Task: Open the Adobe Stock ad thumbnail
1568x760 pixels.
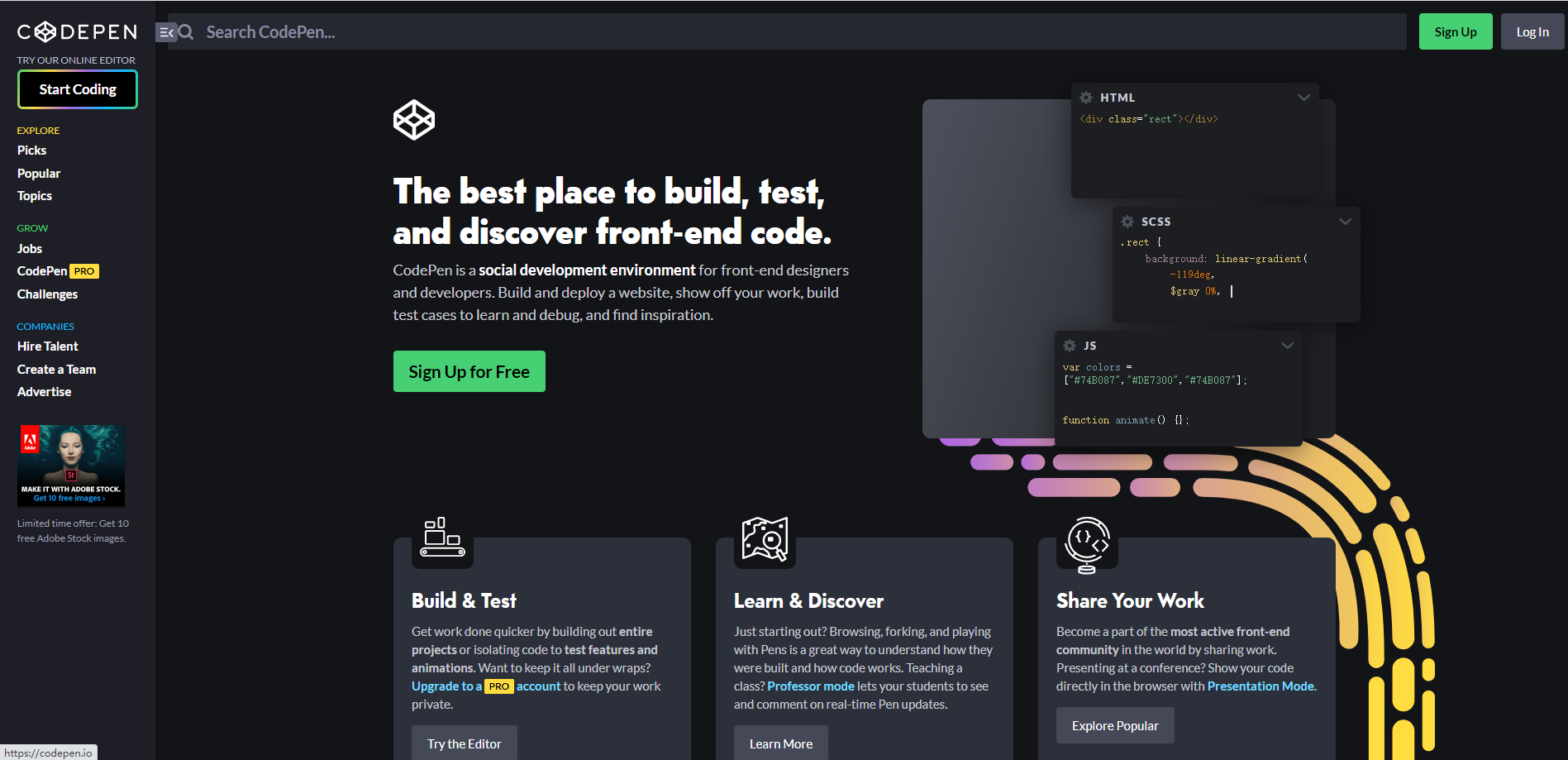Action: tap(71, 466)
